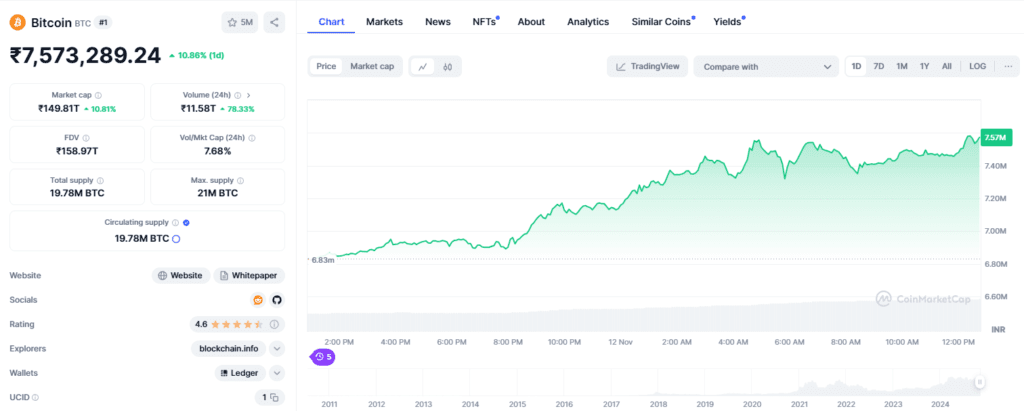Set chart range to All

click(947, 66)
